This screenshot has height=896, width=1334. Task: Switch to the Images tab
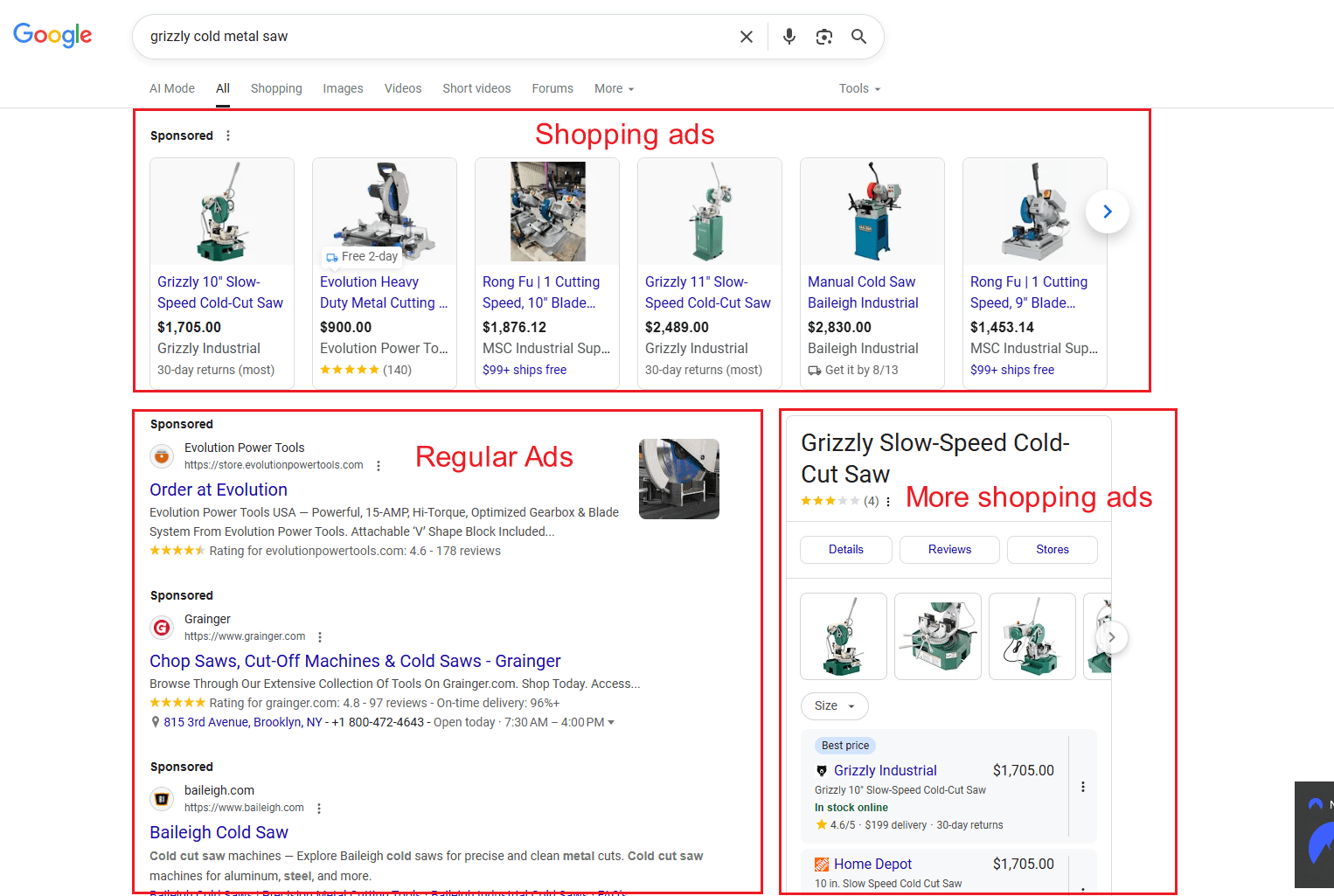tap(343, 88)
